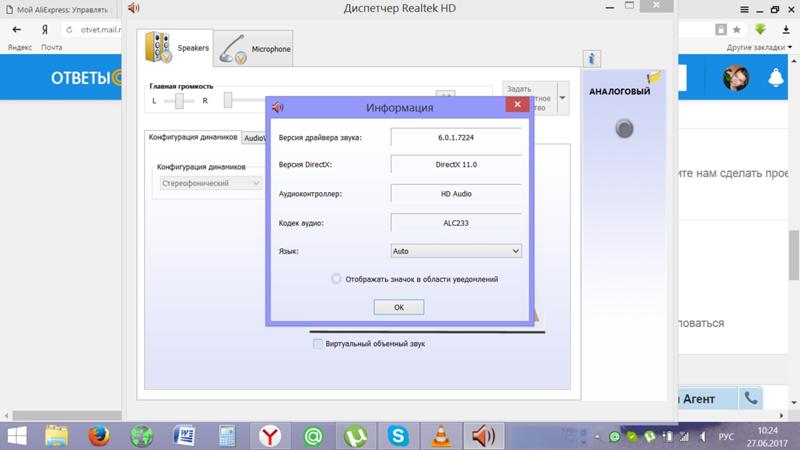Open uTorrent from the taskbar
The width and height of the screenshot is (800, 450).
[355, 436]
